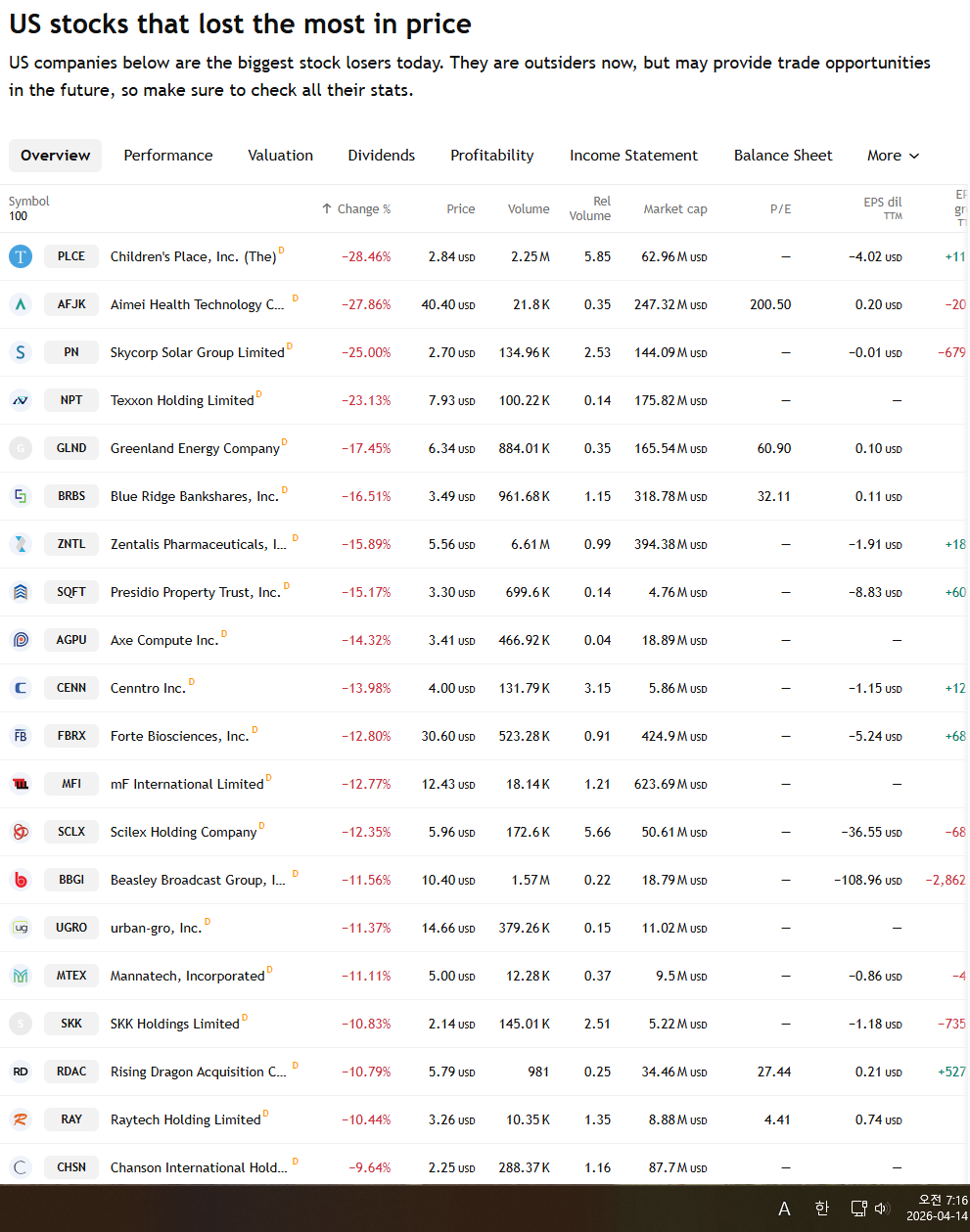Sort by Price column header
970x1232 pixels.
click(x=461, y=209)
